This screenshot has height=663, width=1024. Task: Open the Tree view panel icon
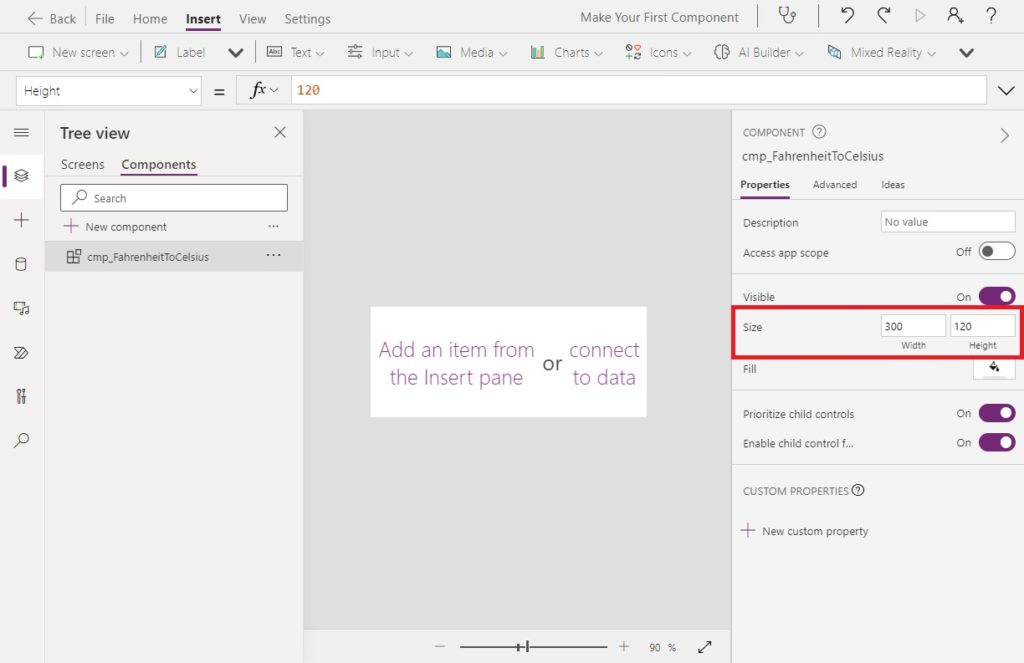click(22, 176)
